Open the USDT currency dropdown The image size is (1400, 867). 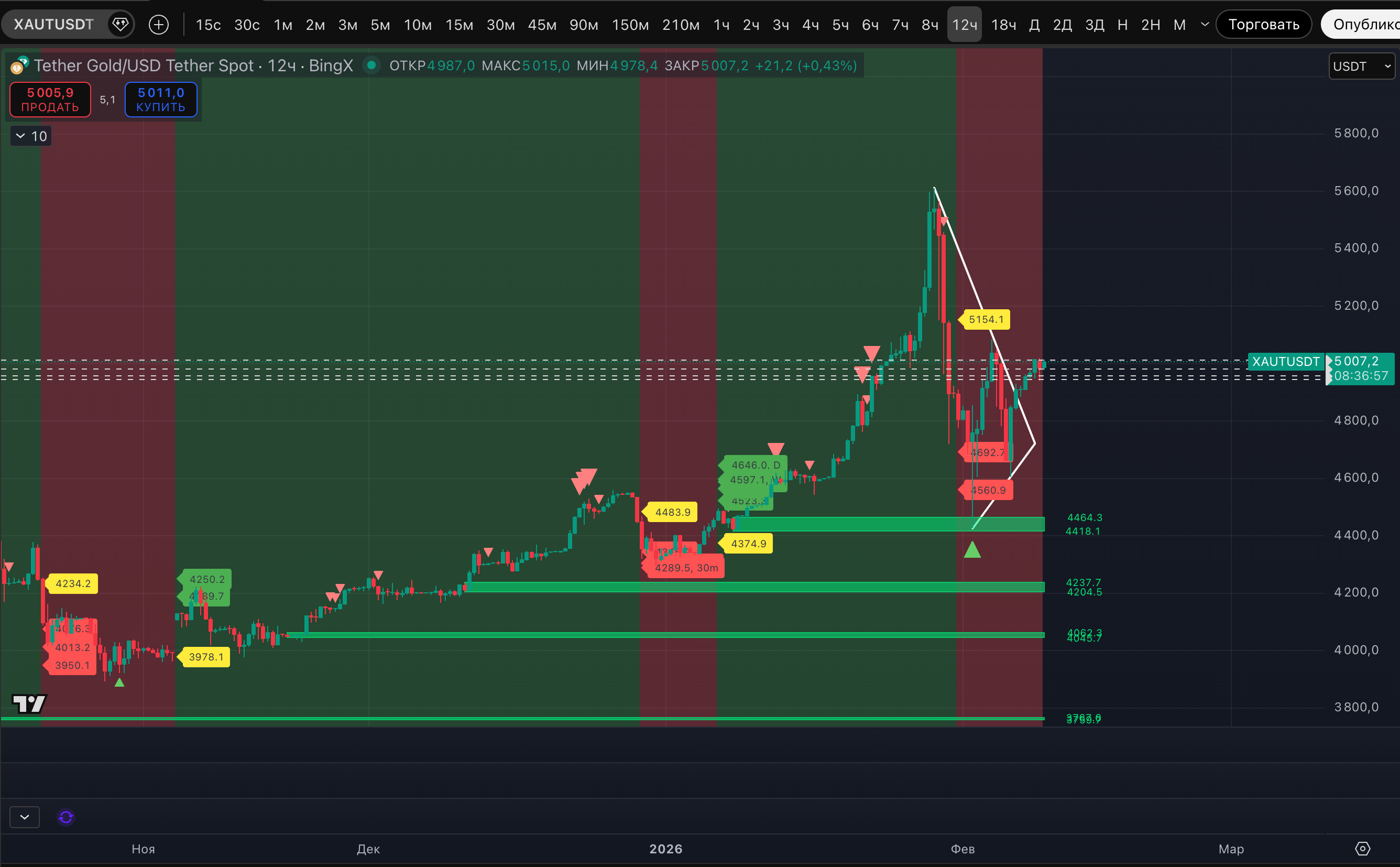(x=1361, y=66)
